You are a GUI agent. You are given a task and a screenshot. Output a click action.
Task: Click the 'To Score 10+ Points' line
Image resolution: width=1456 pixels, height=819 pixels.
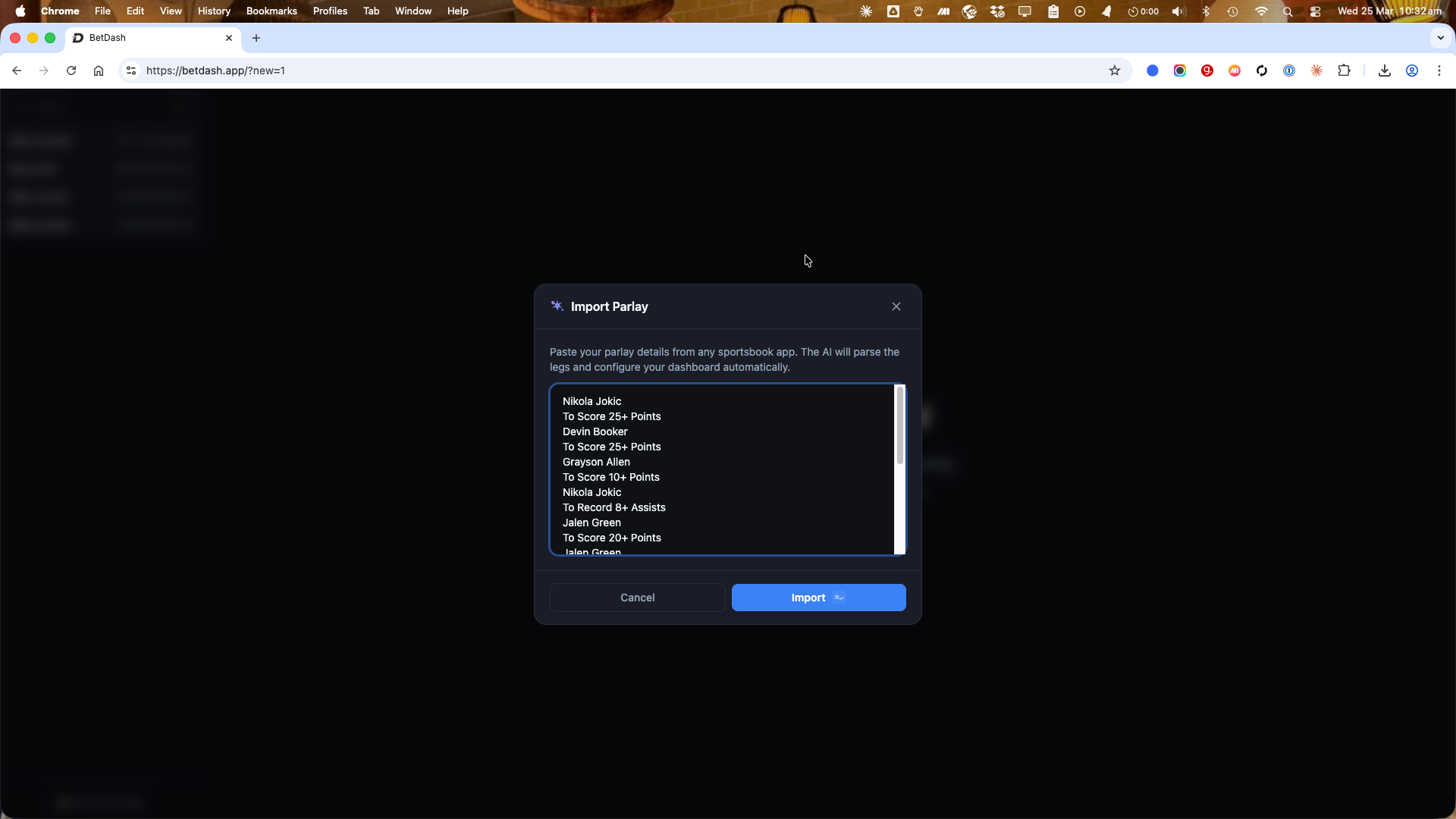click(x=611, y=477)
